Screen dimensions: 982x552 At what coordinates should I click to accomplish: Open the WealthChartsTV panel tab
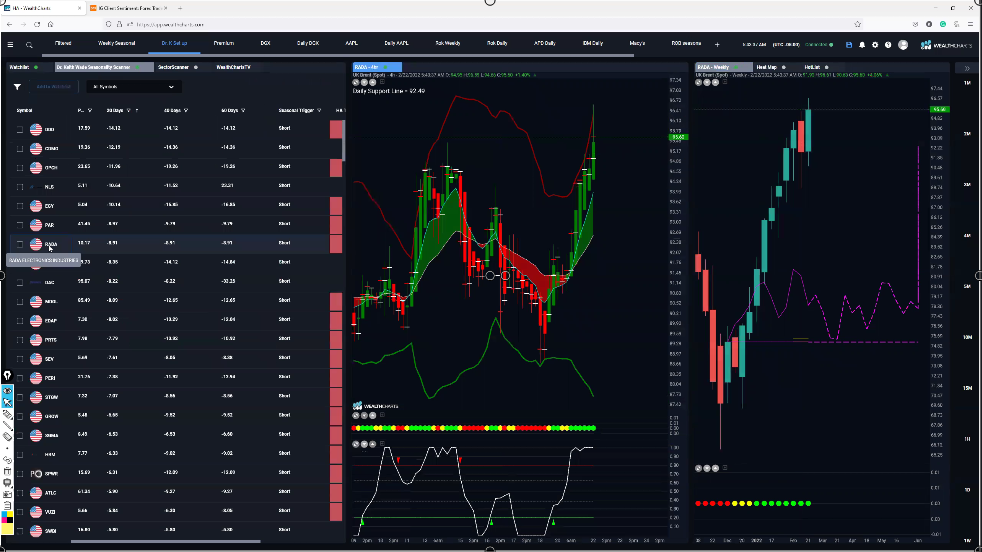tap(234, 67)
